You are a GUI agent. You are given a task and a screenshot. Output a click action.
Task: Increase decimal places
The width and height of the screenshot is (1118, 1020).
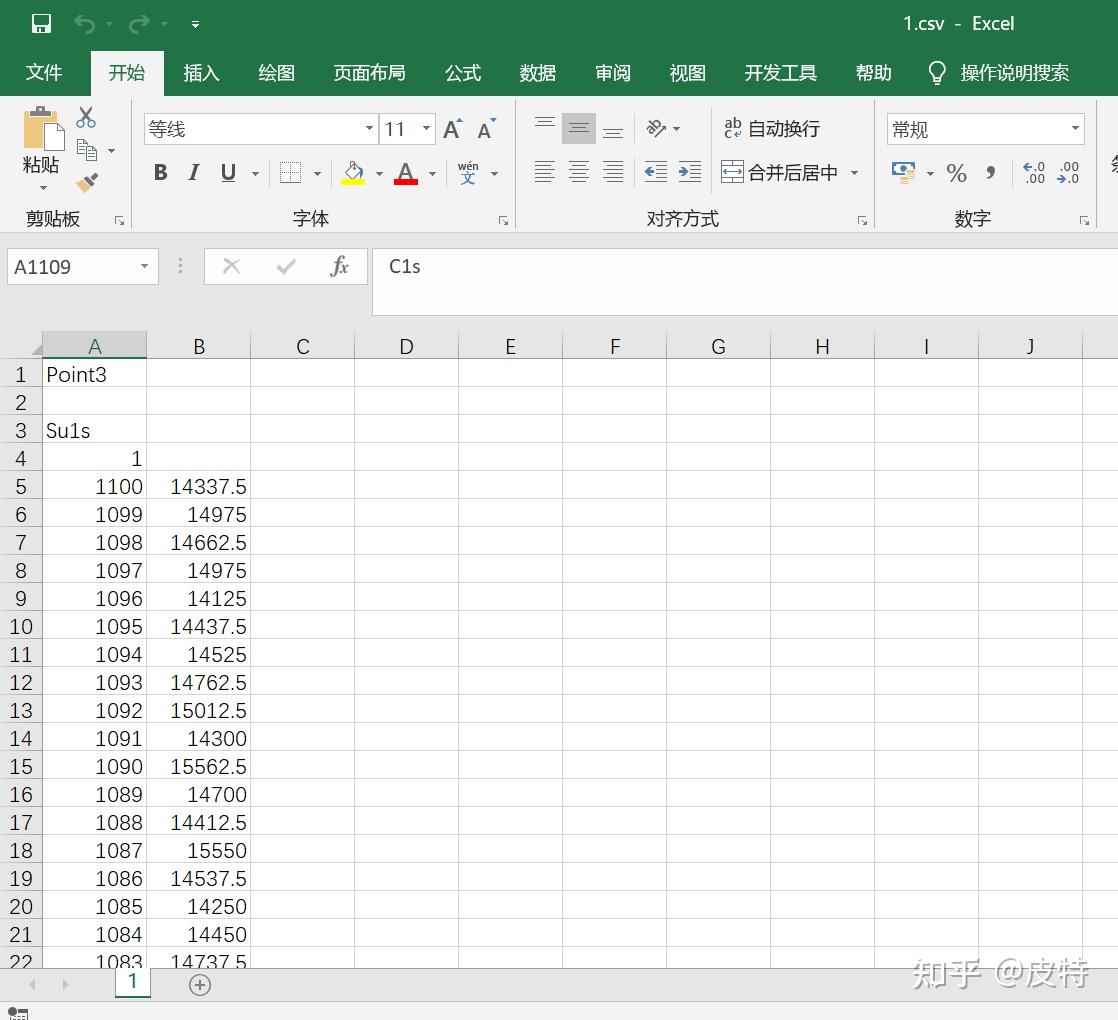click(x=1033, y=172)
